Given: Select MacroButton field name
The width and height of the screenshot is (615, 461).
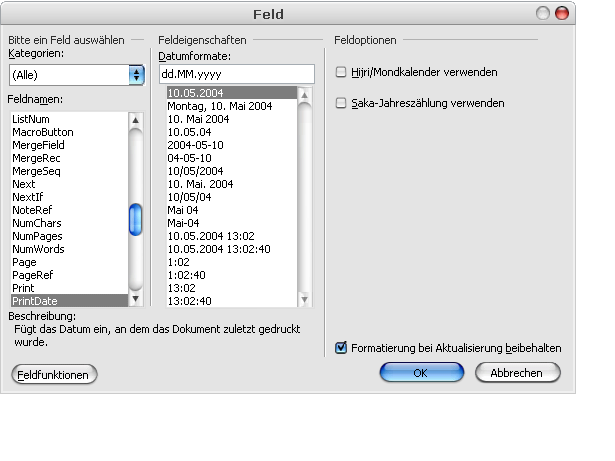Looking at the screenshot, I should pyautogui.click(x=69, y=132).
